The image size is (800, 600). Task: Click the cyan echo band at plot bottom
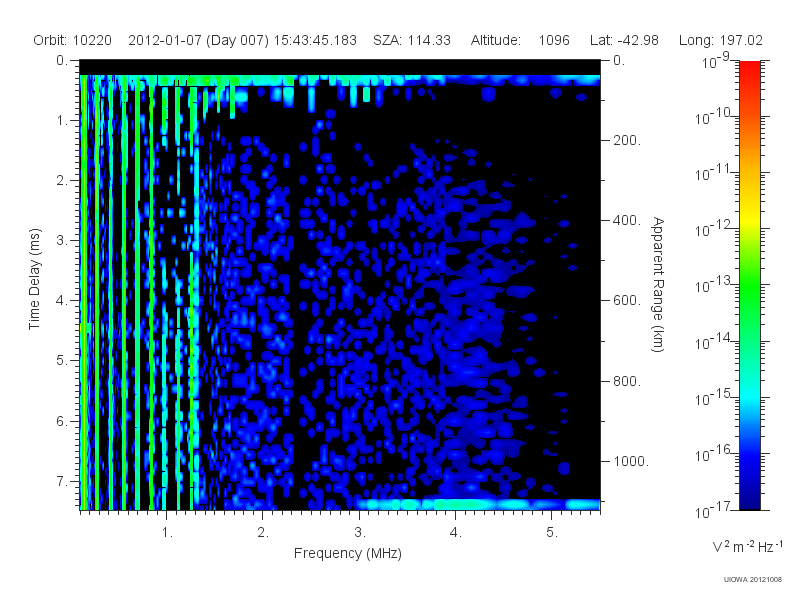tap(478, 505)
